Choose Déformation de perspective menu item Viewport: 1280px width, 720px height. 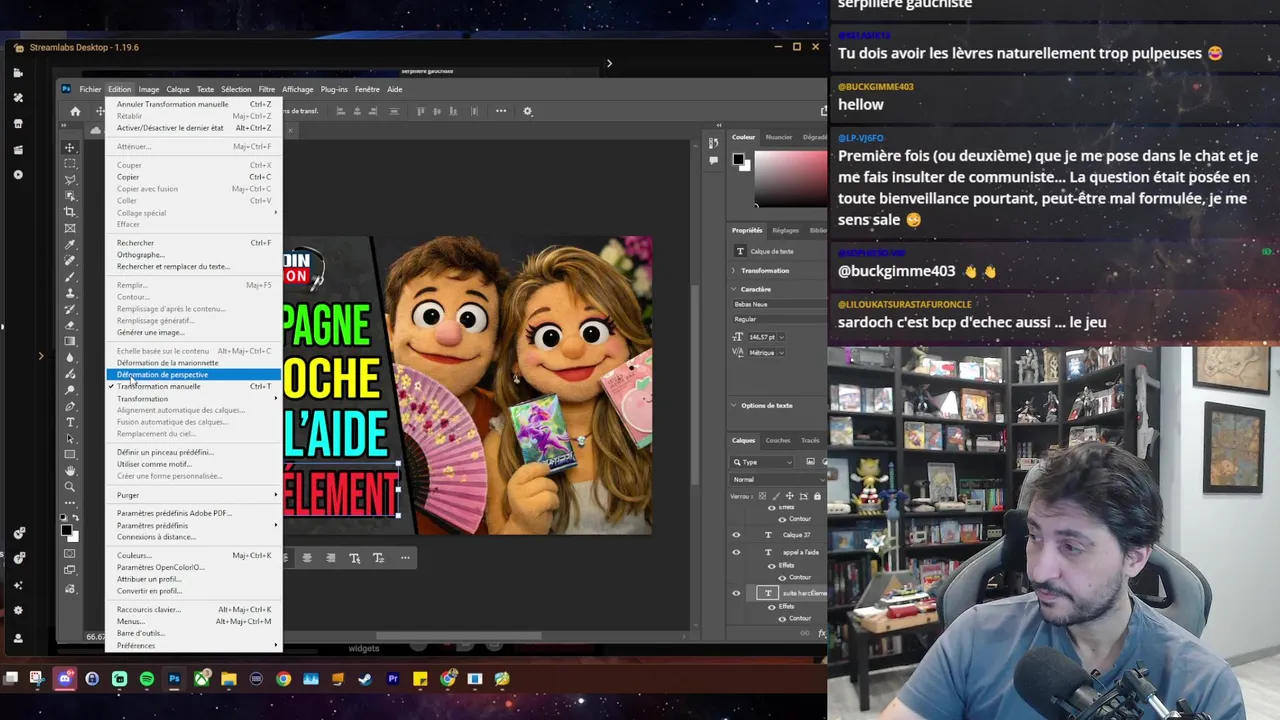pos(193,375)
